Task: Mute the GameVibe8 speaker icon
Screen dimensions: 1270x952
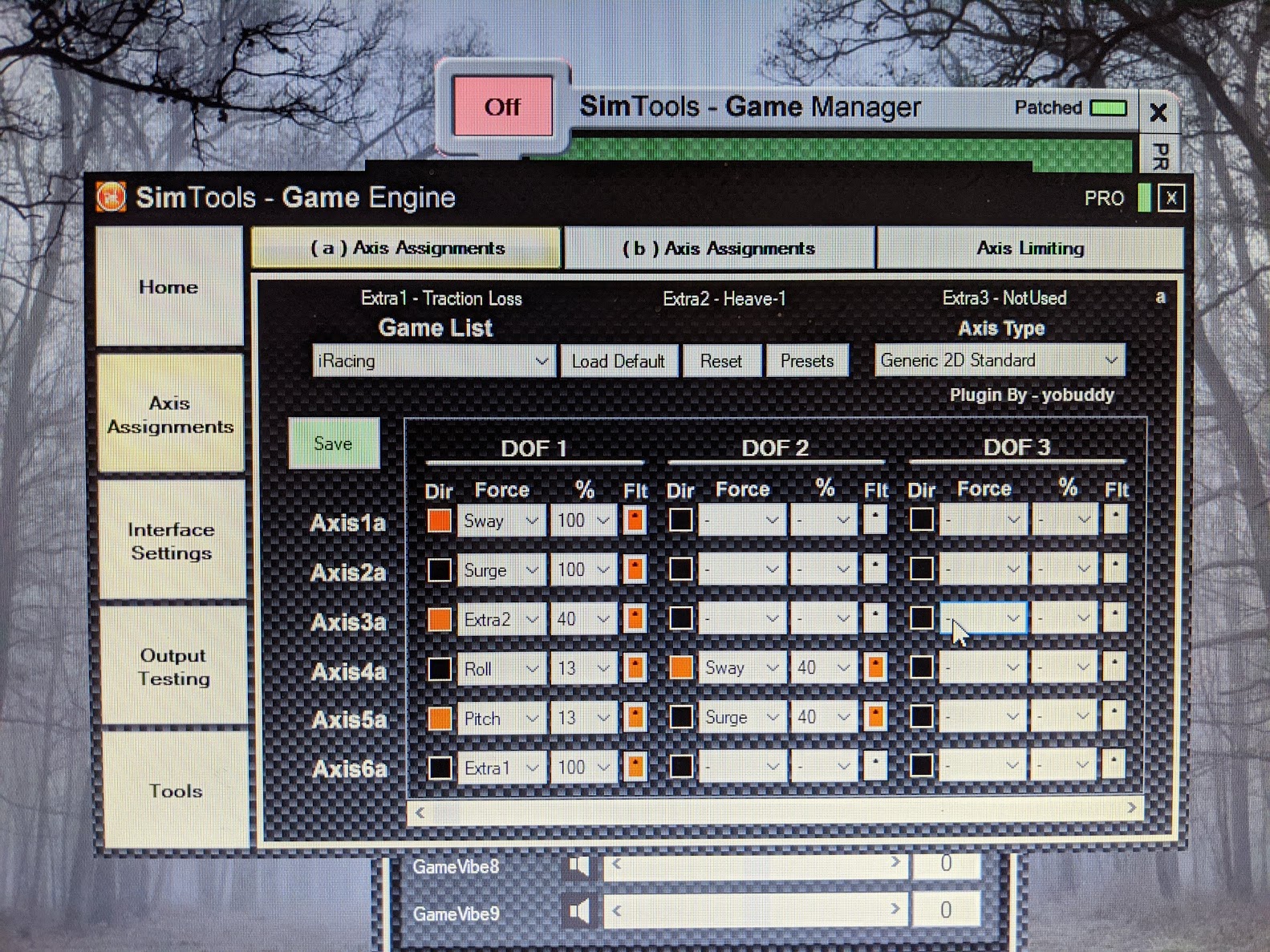Action: [x=579, y=865]
